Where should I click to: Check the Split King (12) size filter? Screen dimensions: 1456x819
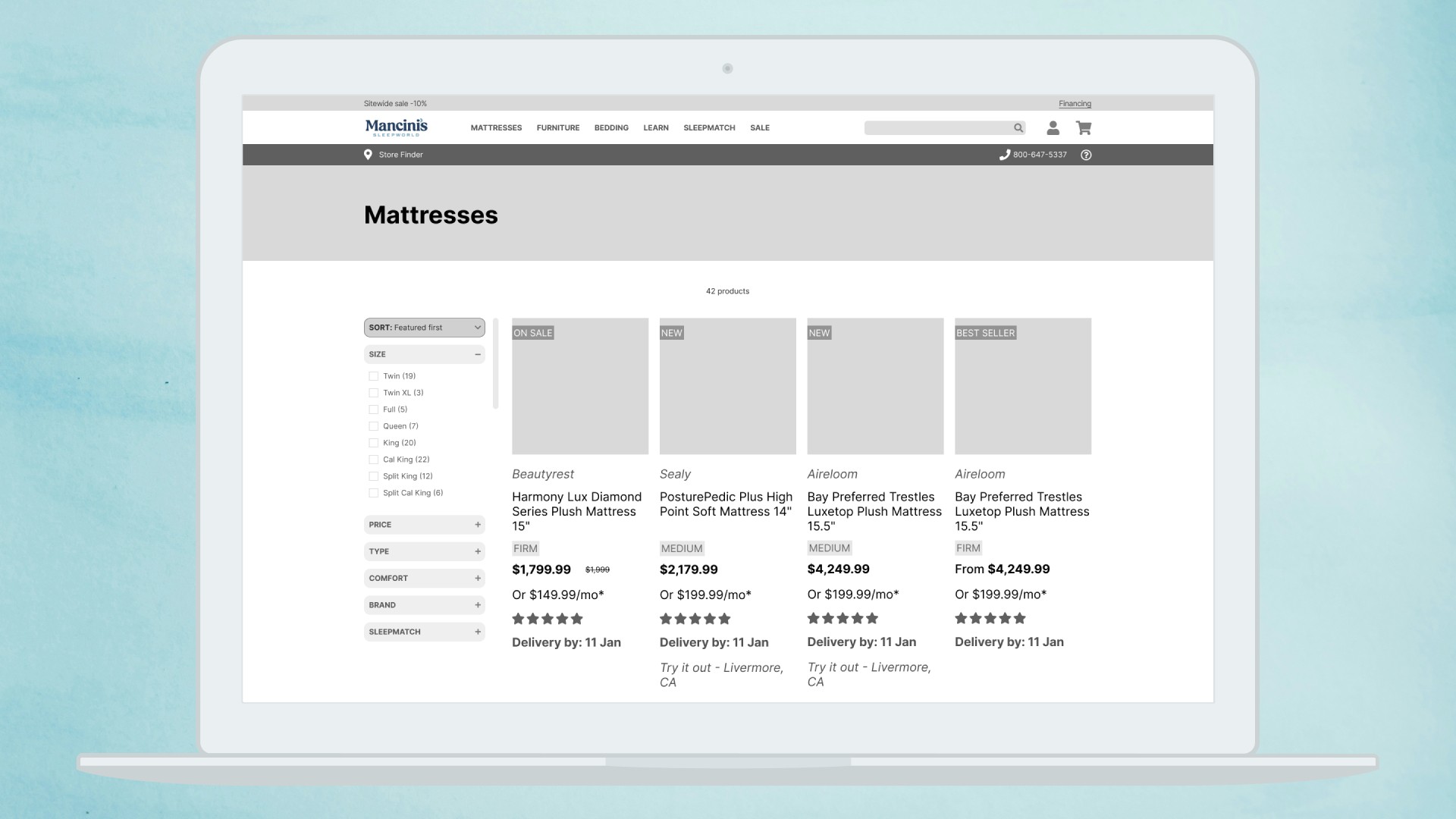point(373,476)
